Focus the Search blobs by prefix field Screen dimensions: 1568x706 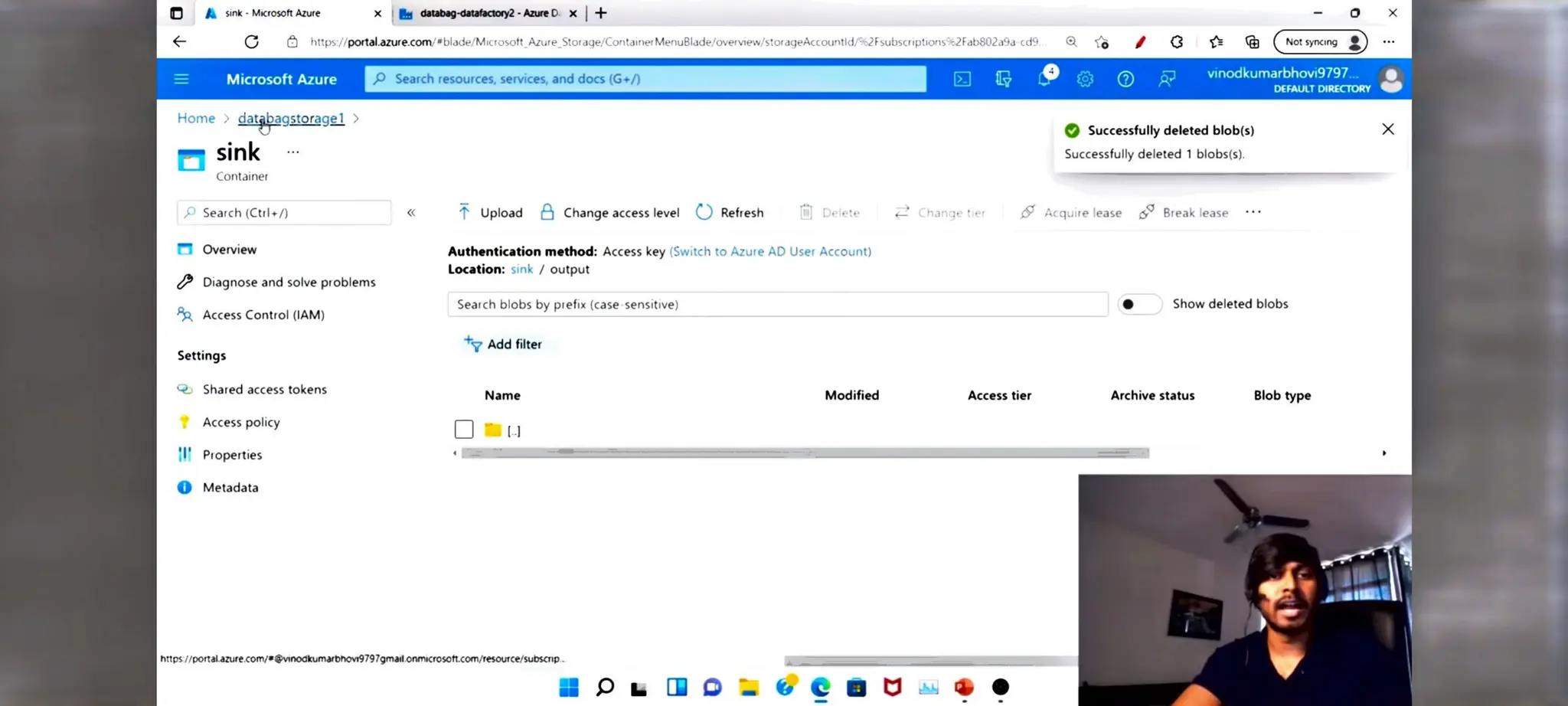coord(778,304)
